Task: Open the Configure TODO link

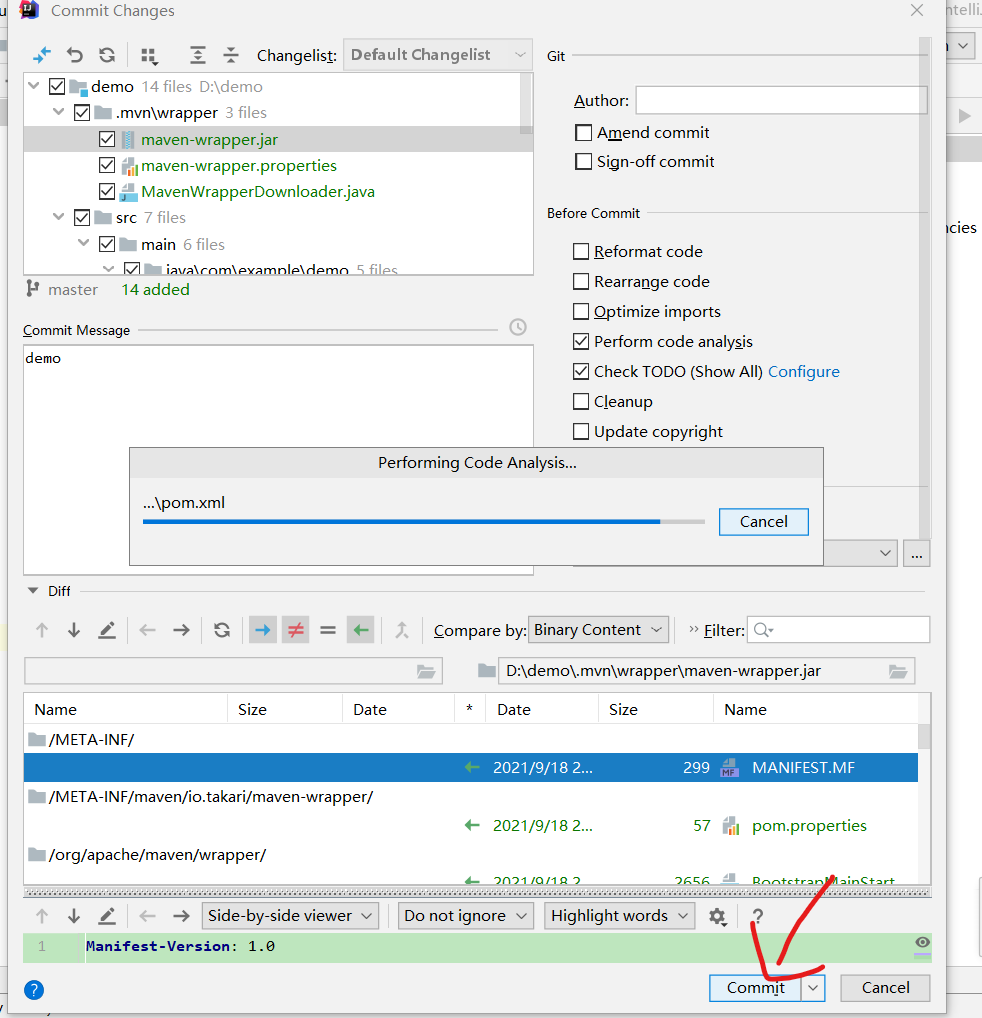Action: (804, 371)
